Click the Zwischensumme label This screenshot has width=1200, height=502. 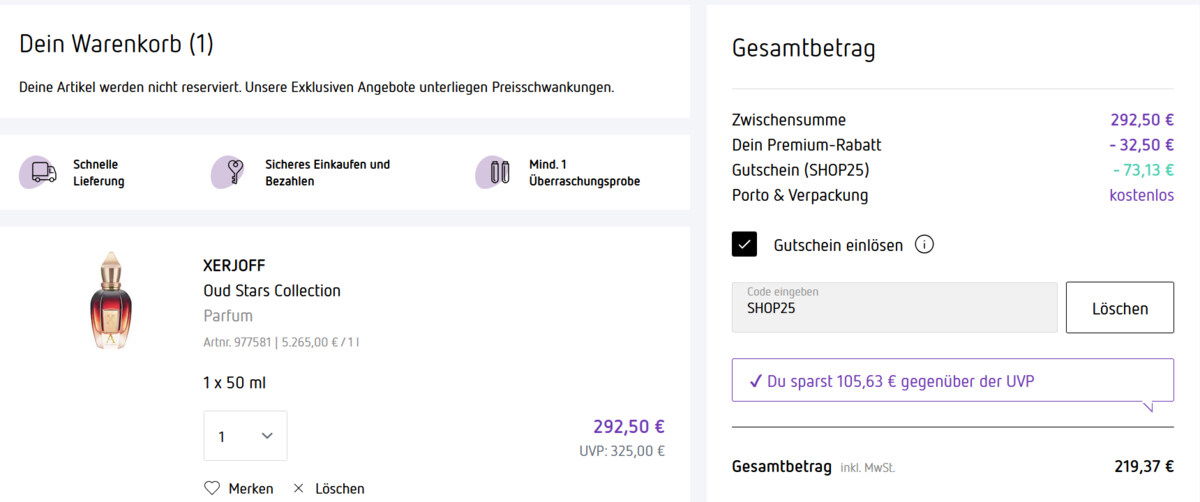click(x=789, y=120)
